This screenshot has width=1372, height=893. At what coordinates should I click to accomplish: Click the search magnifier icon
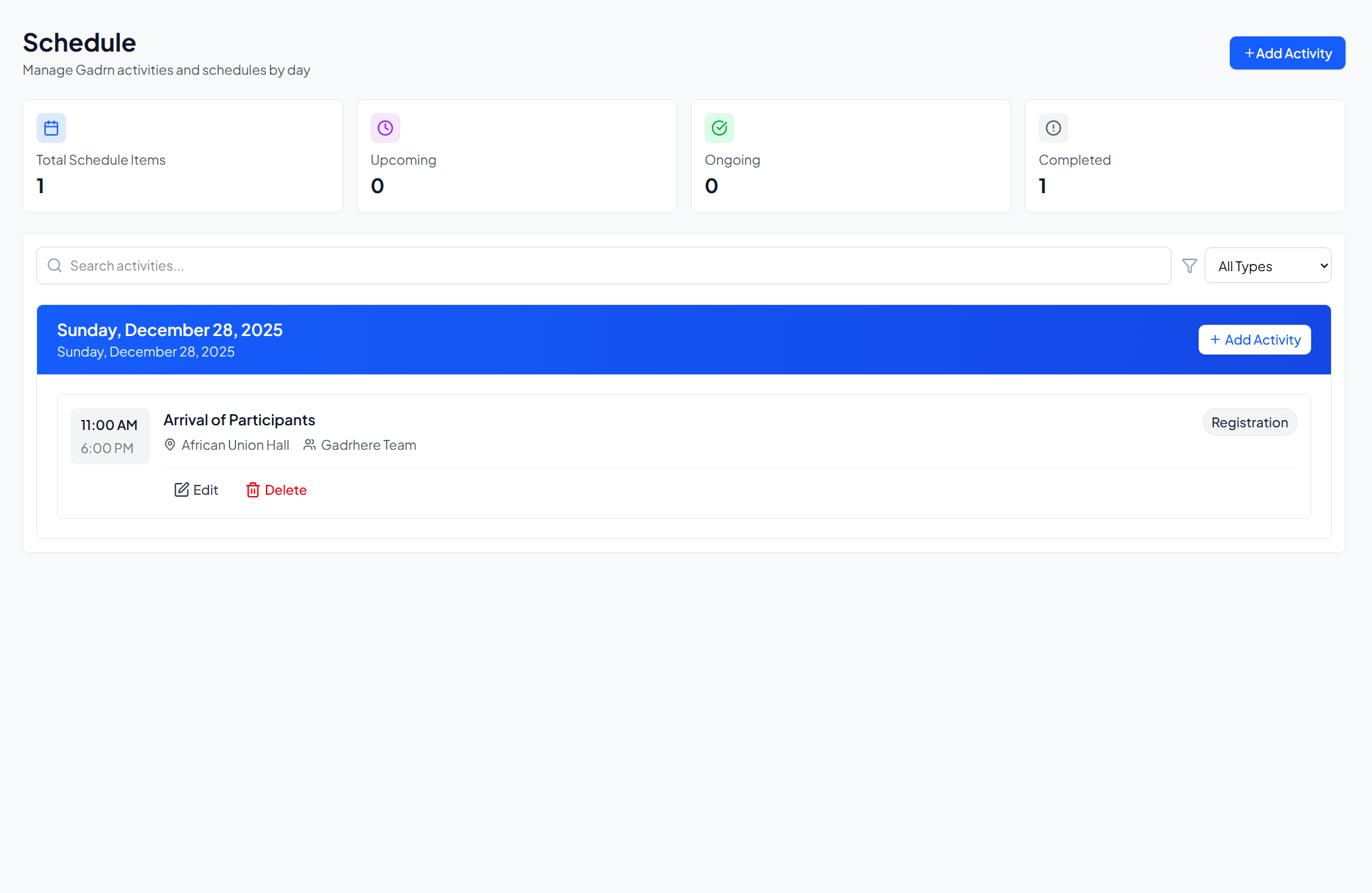(x=54, y=265)
